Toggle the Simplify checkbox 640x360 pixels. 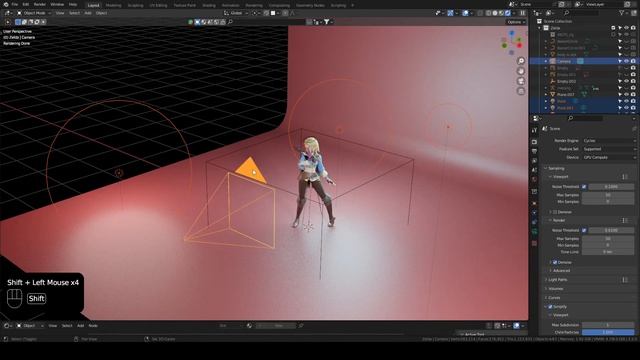coord(550,307)
